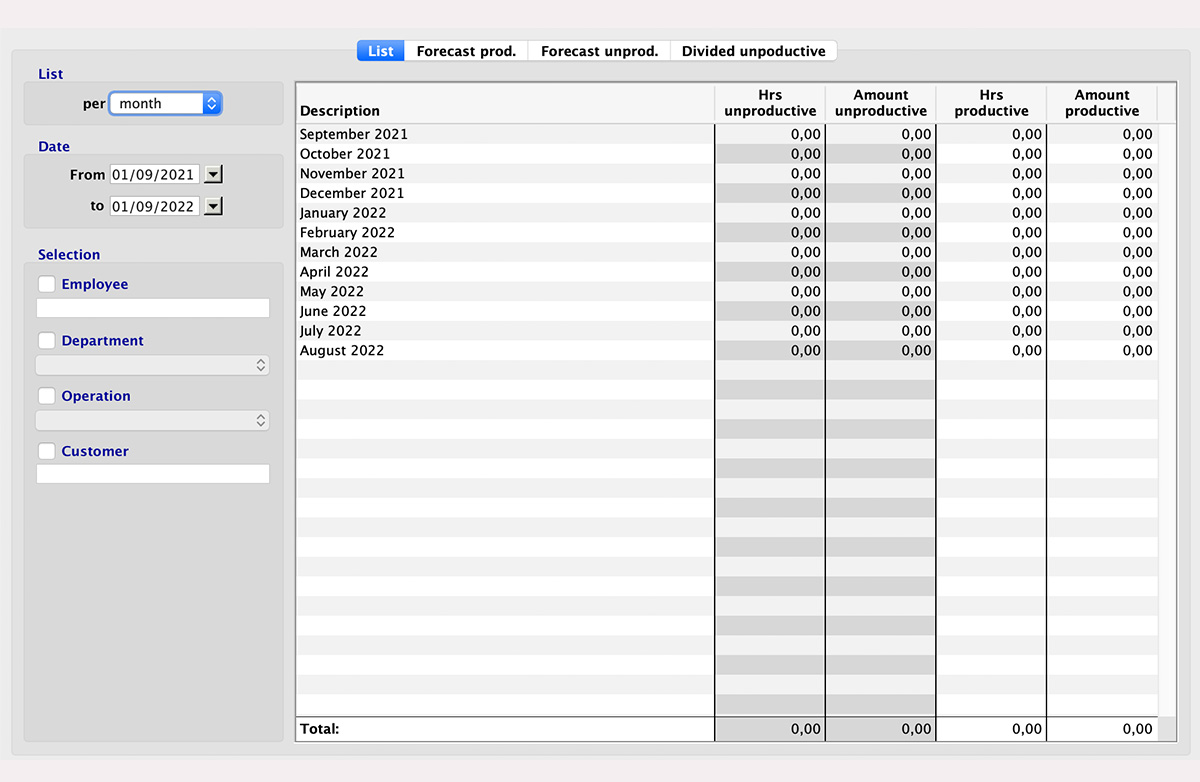Viewport: 1200px width, 782px height.
Task: Switch to the Forecast prod. tab
Action: 466,51
